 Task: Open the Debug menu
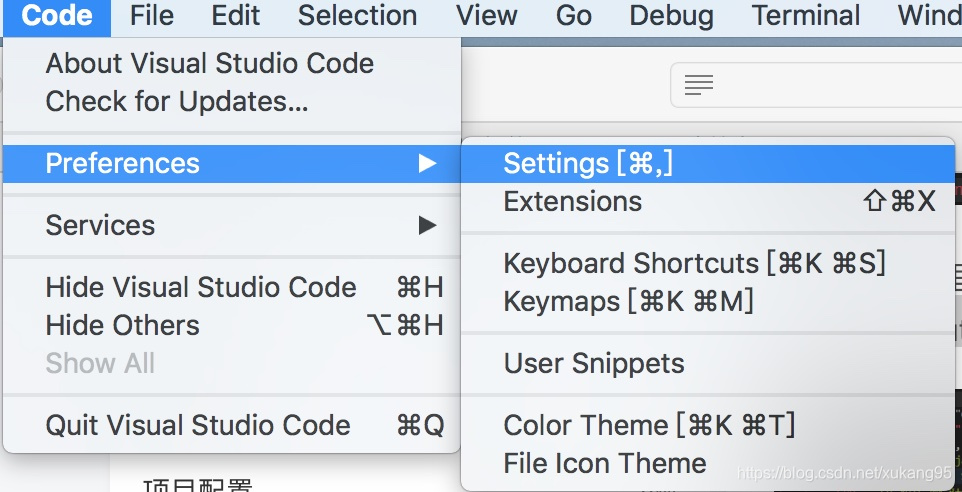[x=671, y=17]
